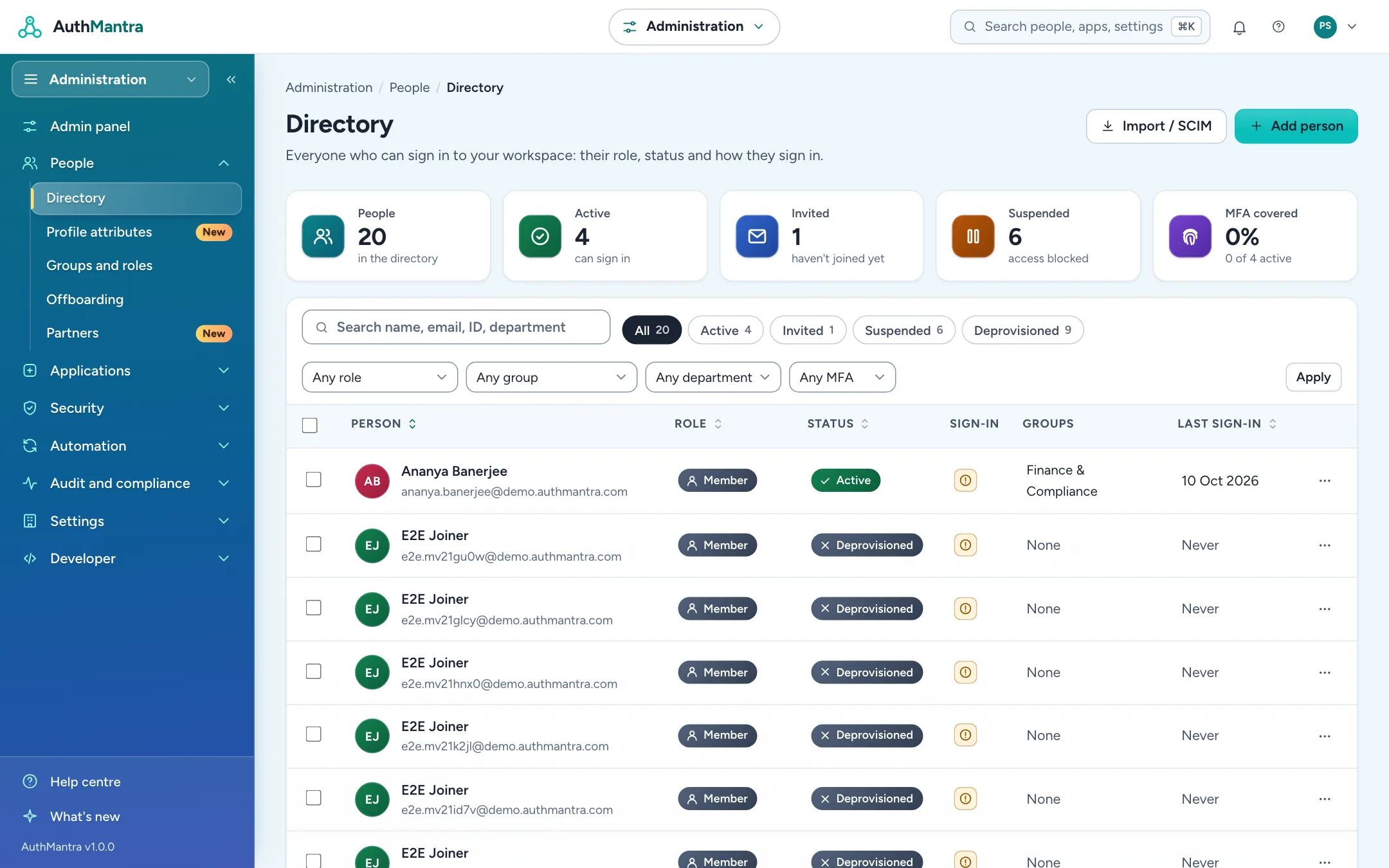The image size is (1389, 868).
Task: Sort by Person column
Action: [384, 424]
